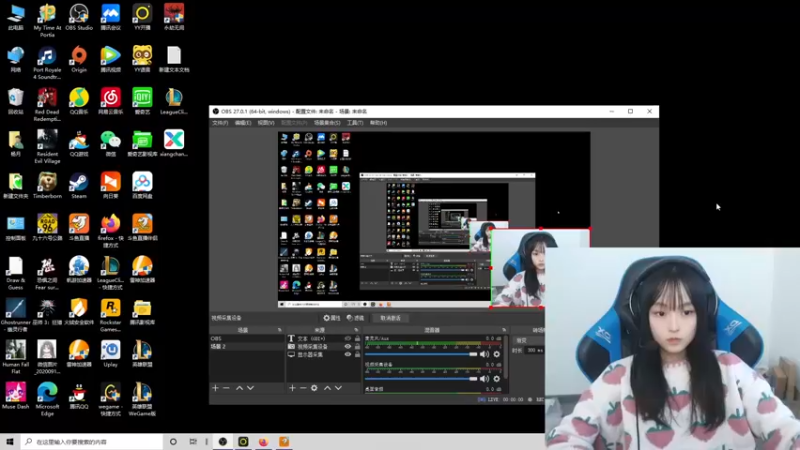The image size is (800, 450).
Task: Open Microsoft Edge desktop shortcut
Action: click(x=47, y=399)
